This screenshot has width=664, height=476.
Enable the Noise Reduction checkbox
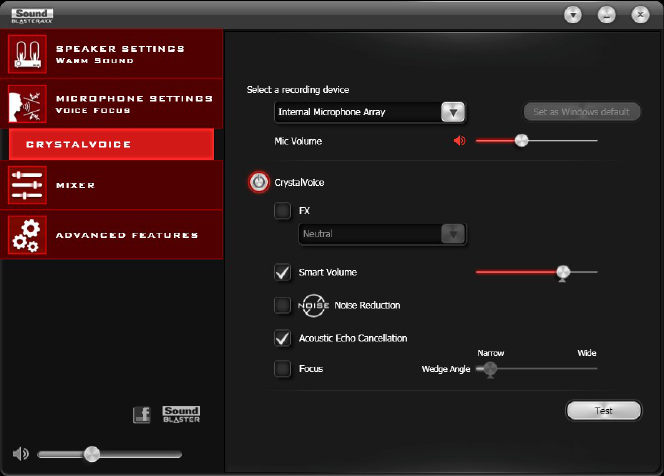pos(282,305)
